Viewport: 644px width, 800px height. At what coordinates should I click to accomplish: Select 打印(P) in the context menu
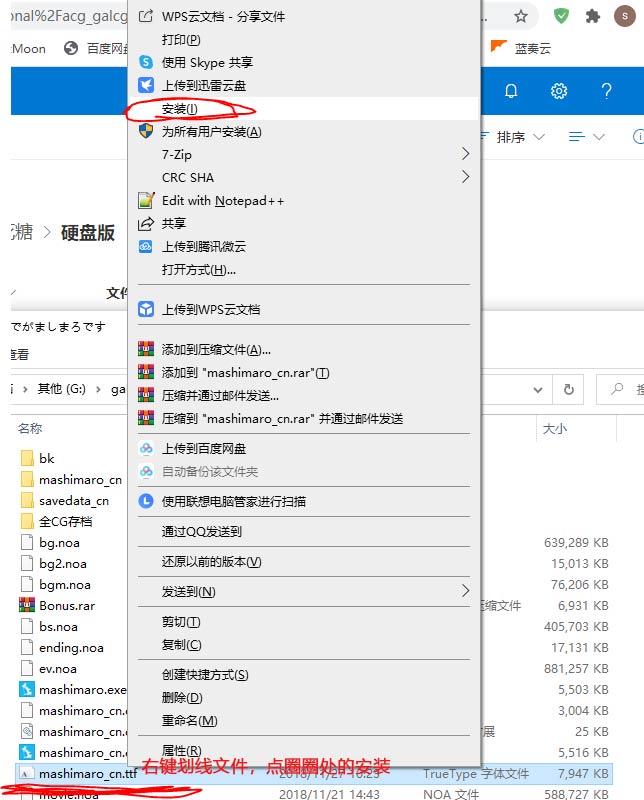(x=304, y=39)
